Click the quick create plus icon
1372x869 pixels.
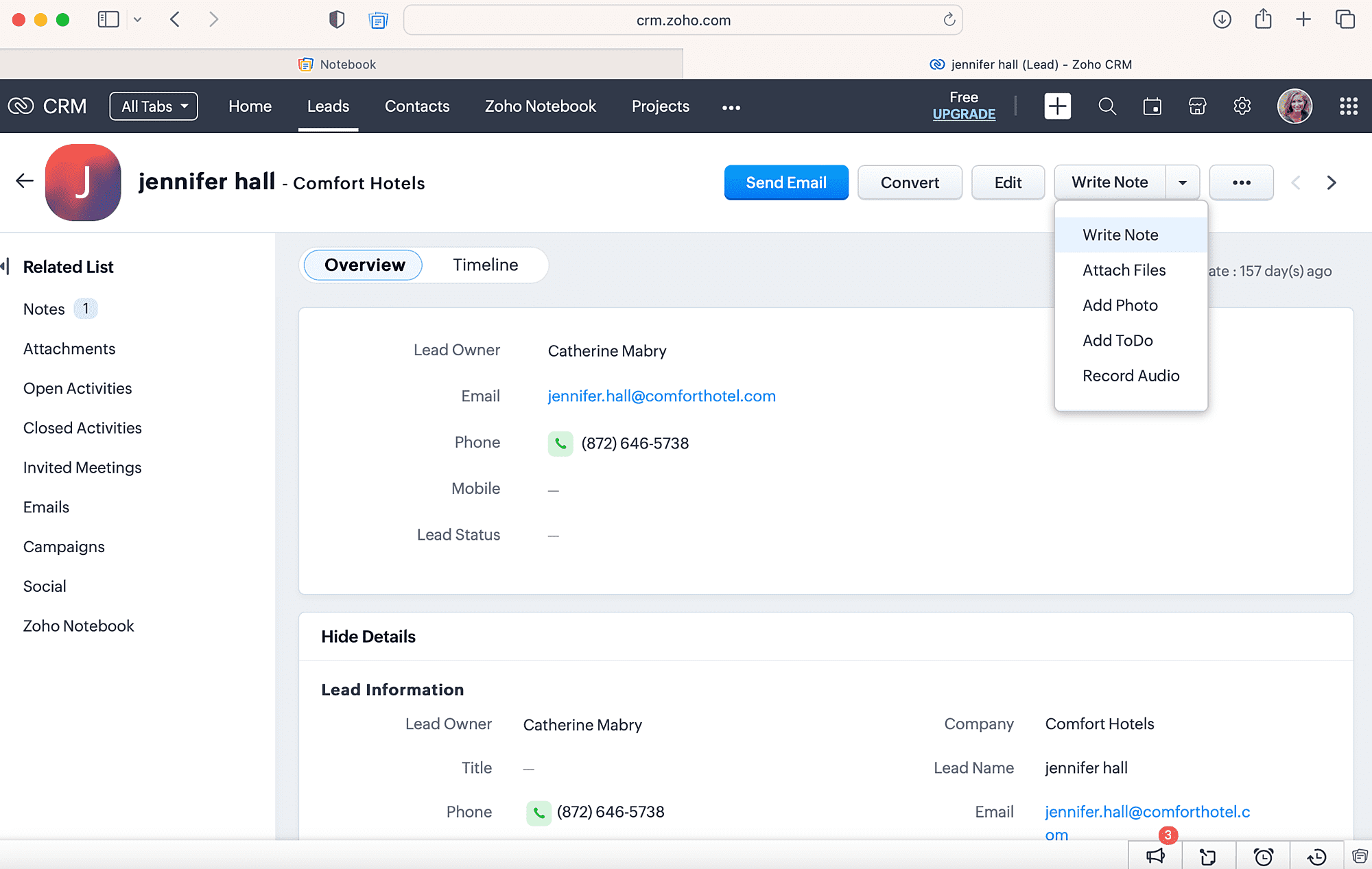click(x=1057, y=106)
